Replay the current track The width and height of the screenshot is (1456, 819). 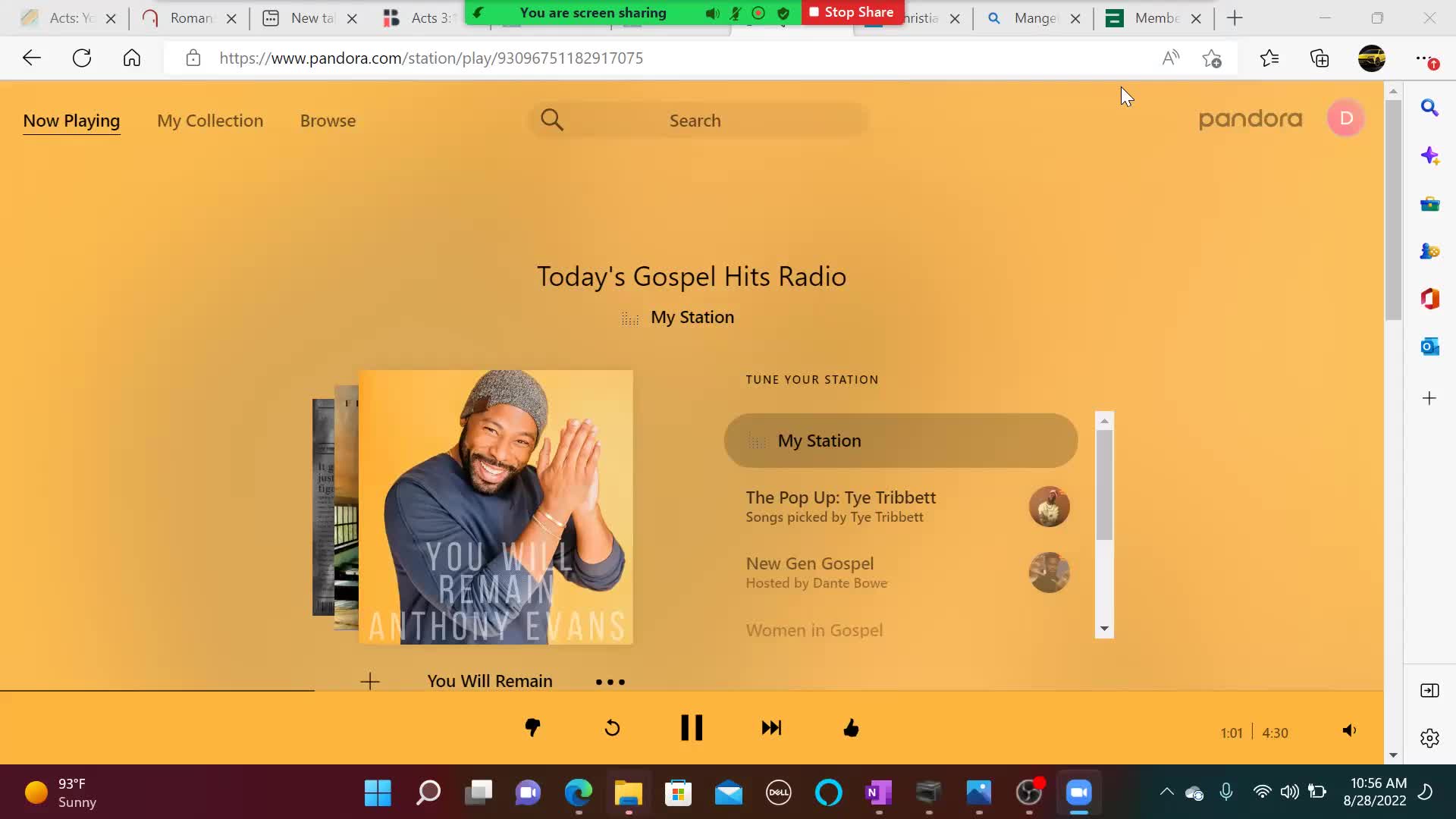tap(612, 729)
